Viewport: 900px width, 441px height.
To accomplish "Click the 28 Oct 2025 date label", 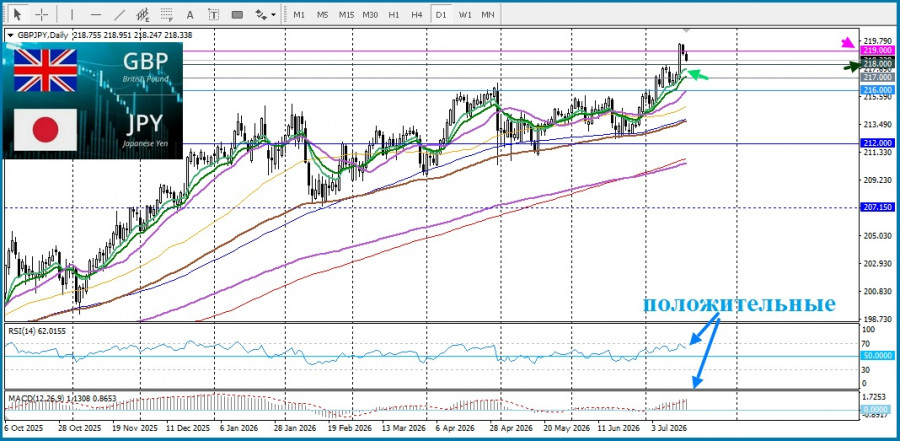I will pos(79,428).
